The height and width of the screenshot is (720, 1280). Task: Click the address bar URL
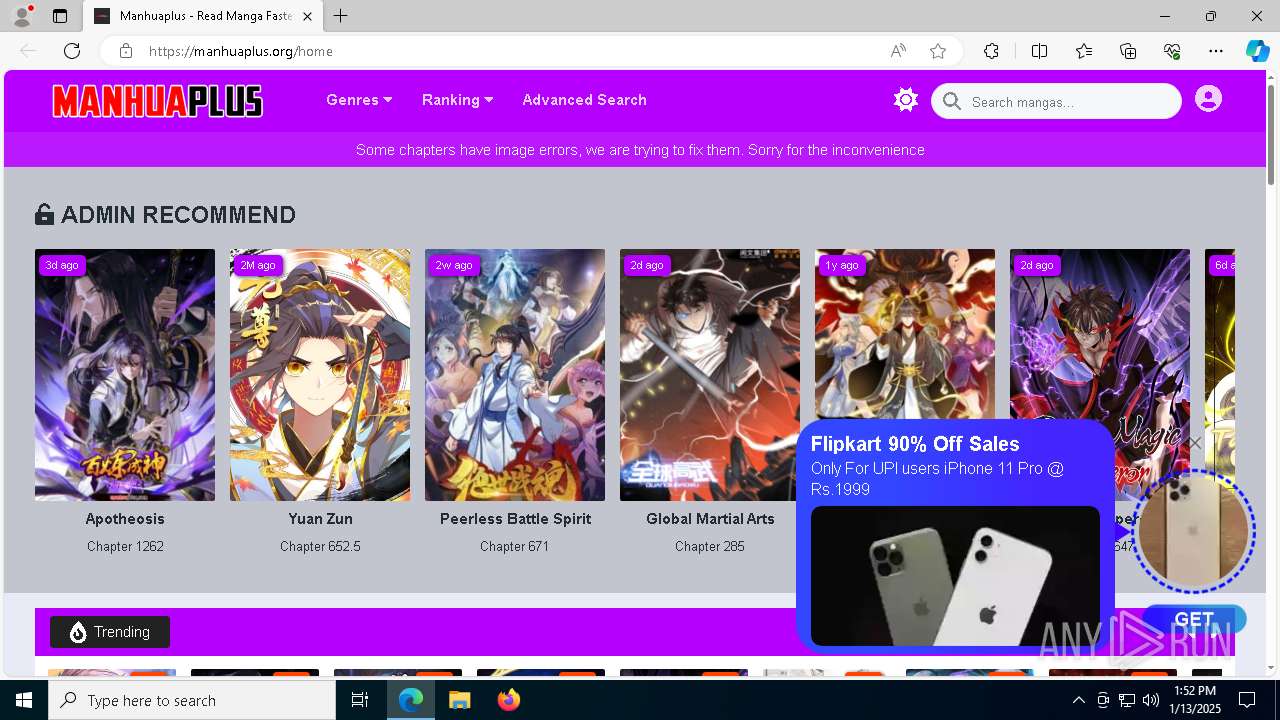[241, 51]
